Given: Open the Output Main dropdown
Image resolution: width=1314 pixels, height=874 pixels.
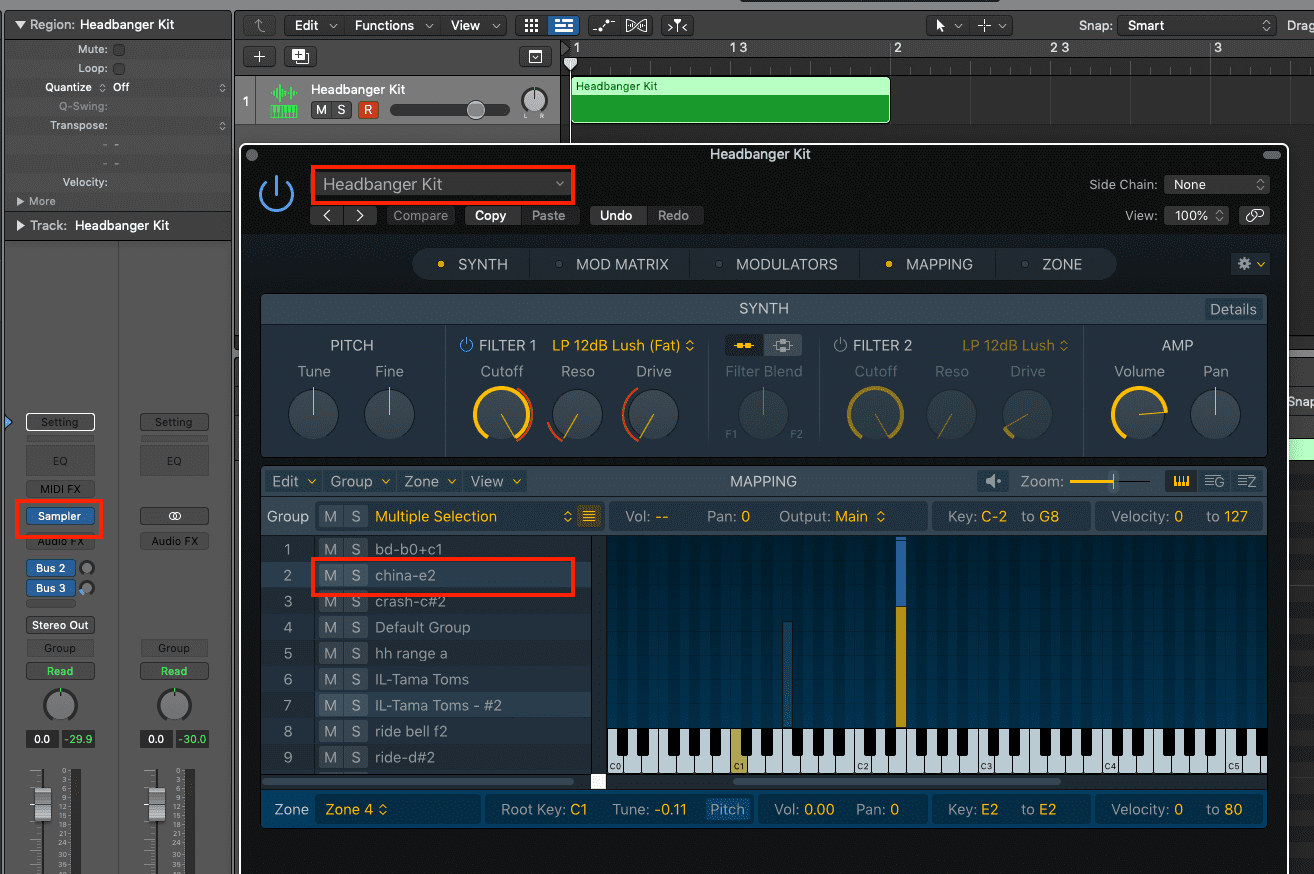Looking at the screenshot, I should click(860, 517).
